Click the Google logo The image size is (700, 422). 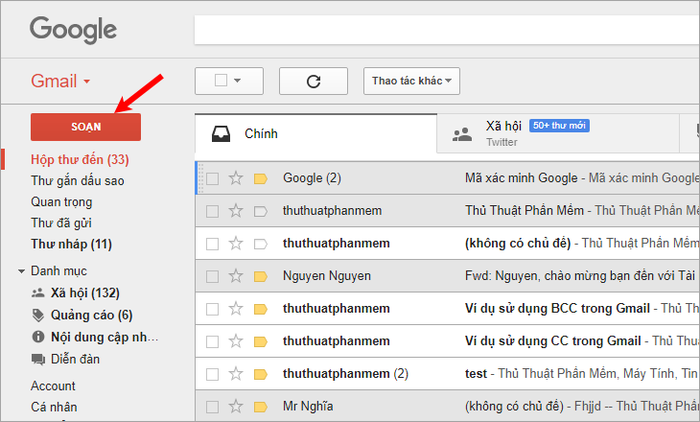point(73,30)
